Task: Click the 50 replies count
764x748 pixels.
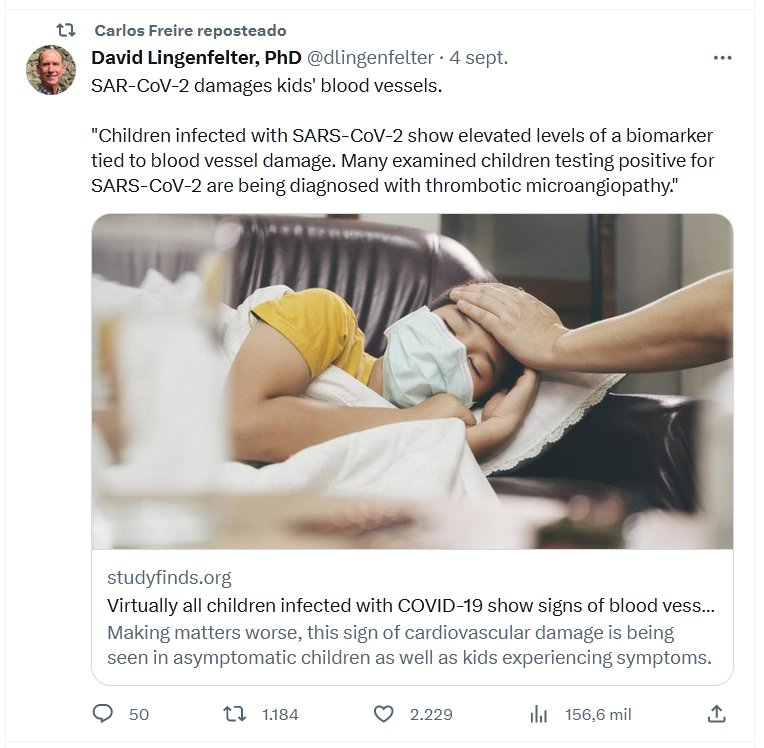Action: pyautogui.click(x=139, y=714)
